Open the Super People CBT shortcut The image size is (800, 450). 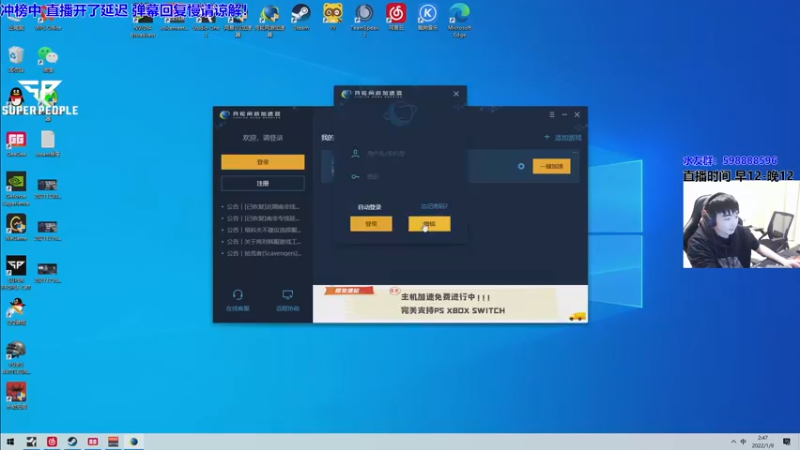(x=16, y=273)
